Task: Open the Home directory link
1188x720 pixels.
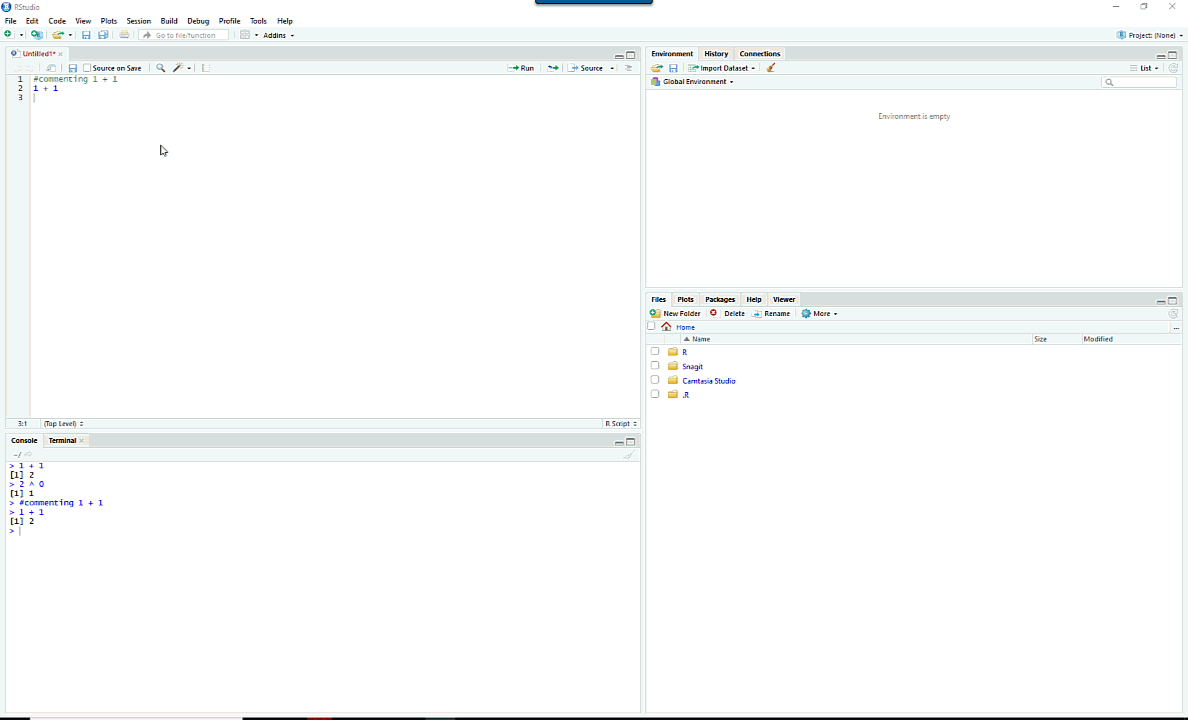Action: [685, 327]
